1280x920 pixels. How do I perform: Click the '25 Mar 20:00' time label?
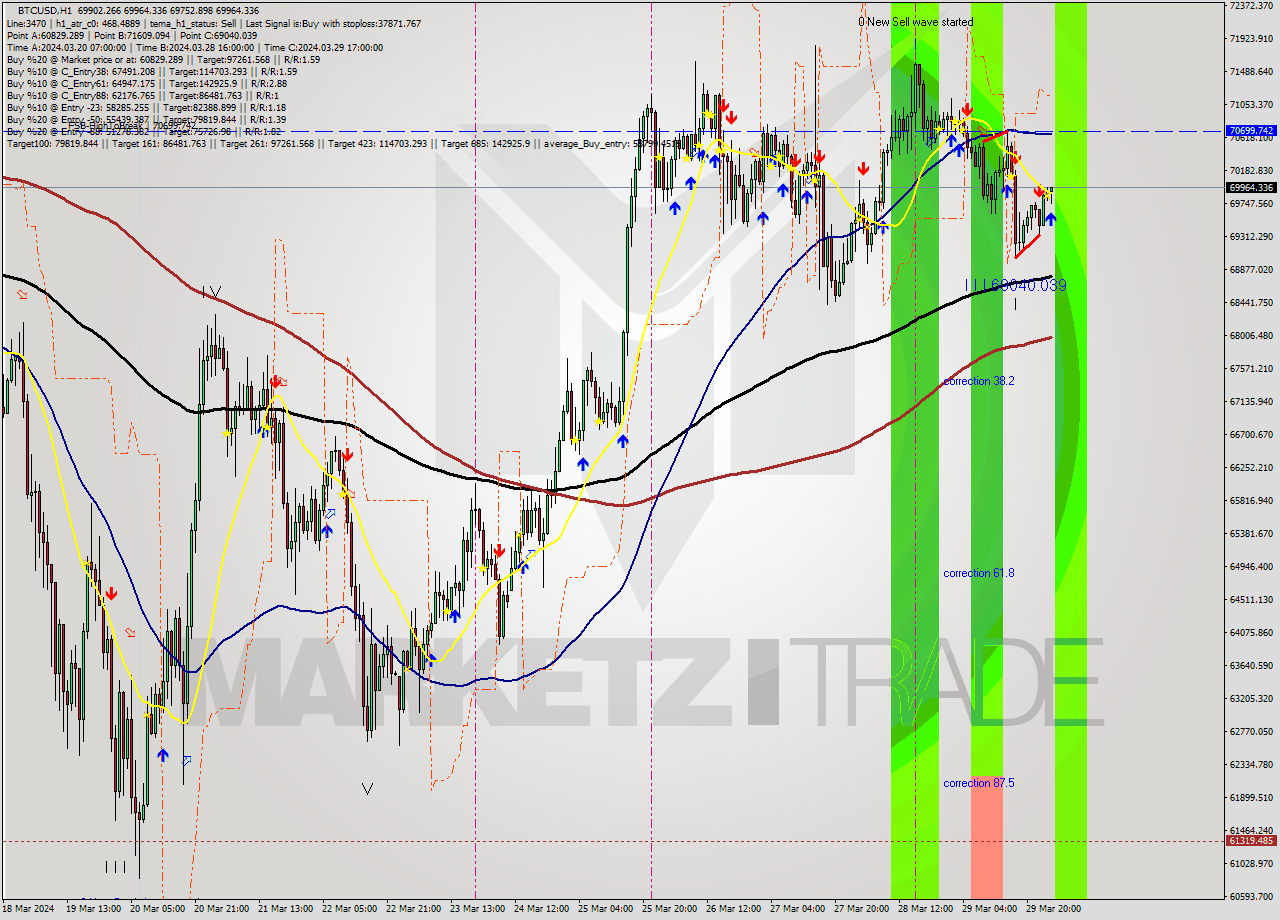[670, 909]
